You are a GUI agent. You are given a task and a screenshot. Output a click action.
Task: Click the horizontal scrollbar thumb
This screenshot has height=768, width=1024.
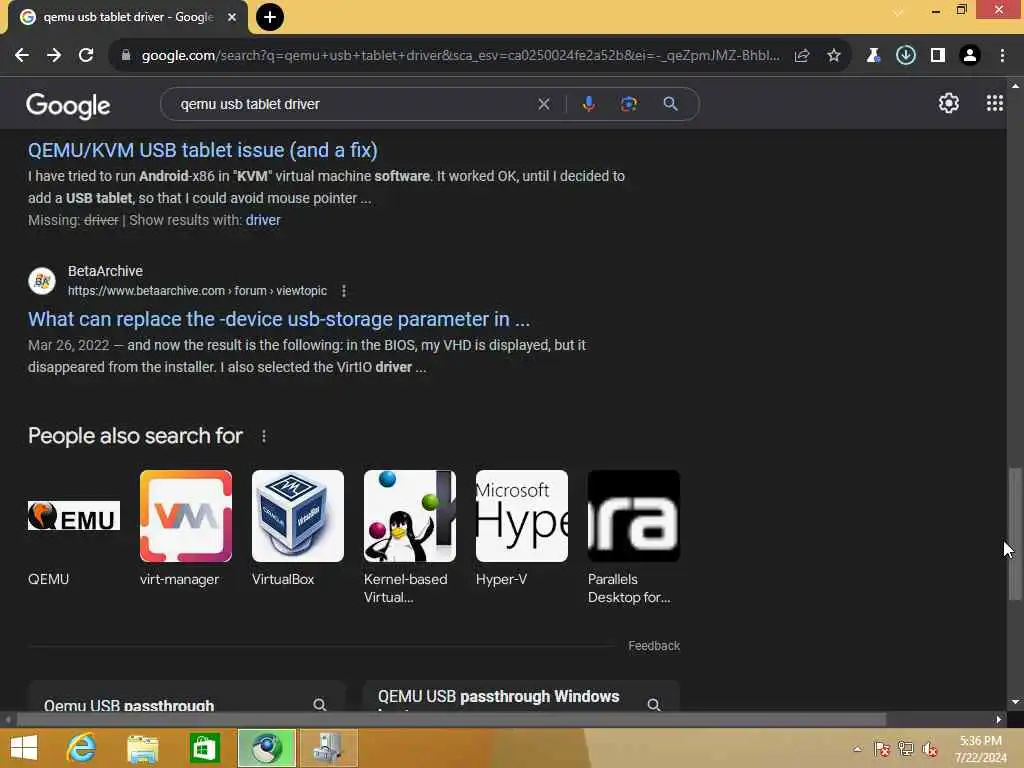pos(451,720)
